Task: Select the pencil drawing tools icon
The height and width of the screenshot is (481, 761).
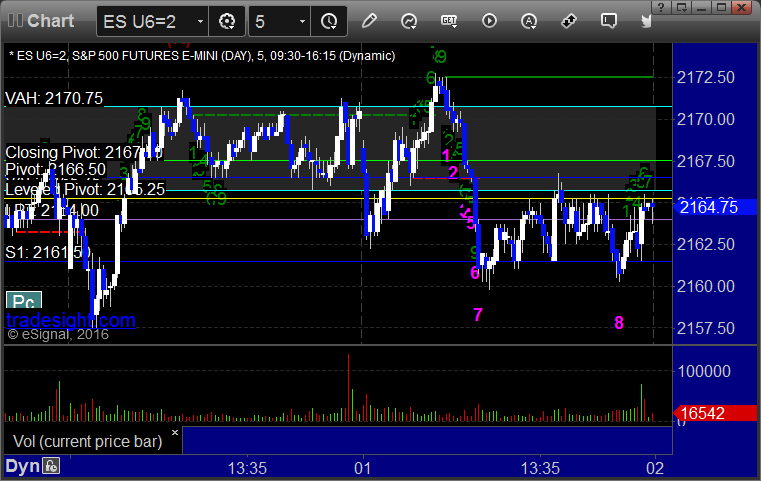Action: (x=369, y=21)
